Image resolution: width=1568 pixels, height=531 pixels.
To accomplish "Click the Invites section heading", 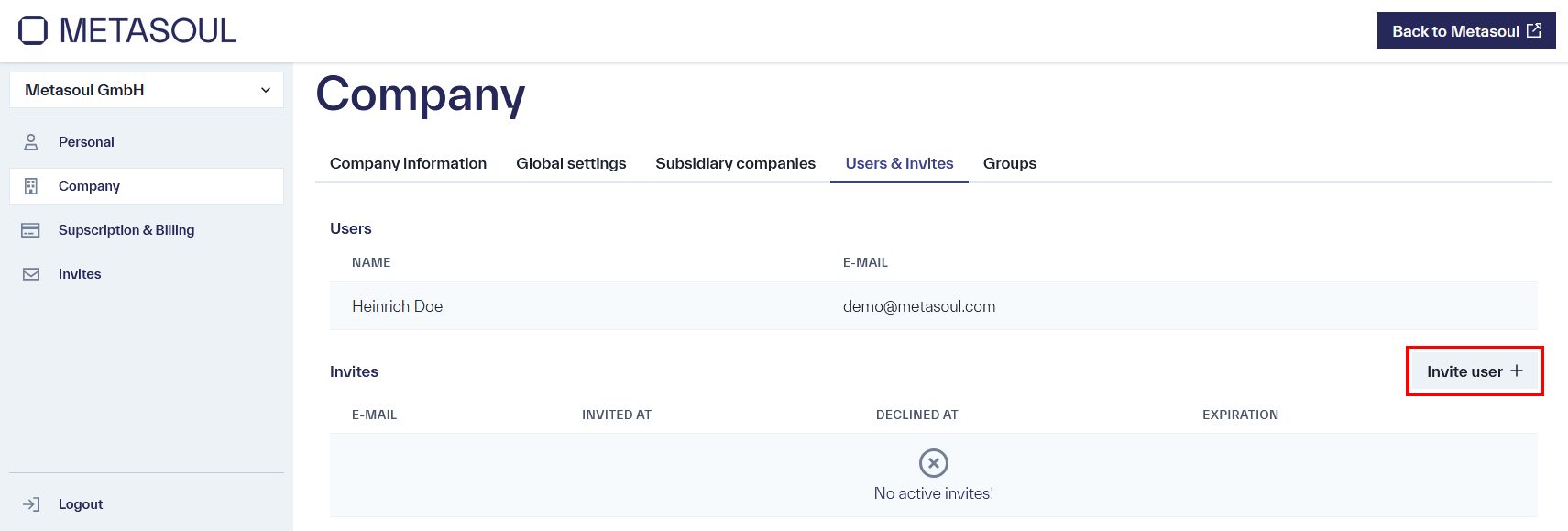I will 354,371.
